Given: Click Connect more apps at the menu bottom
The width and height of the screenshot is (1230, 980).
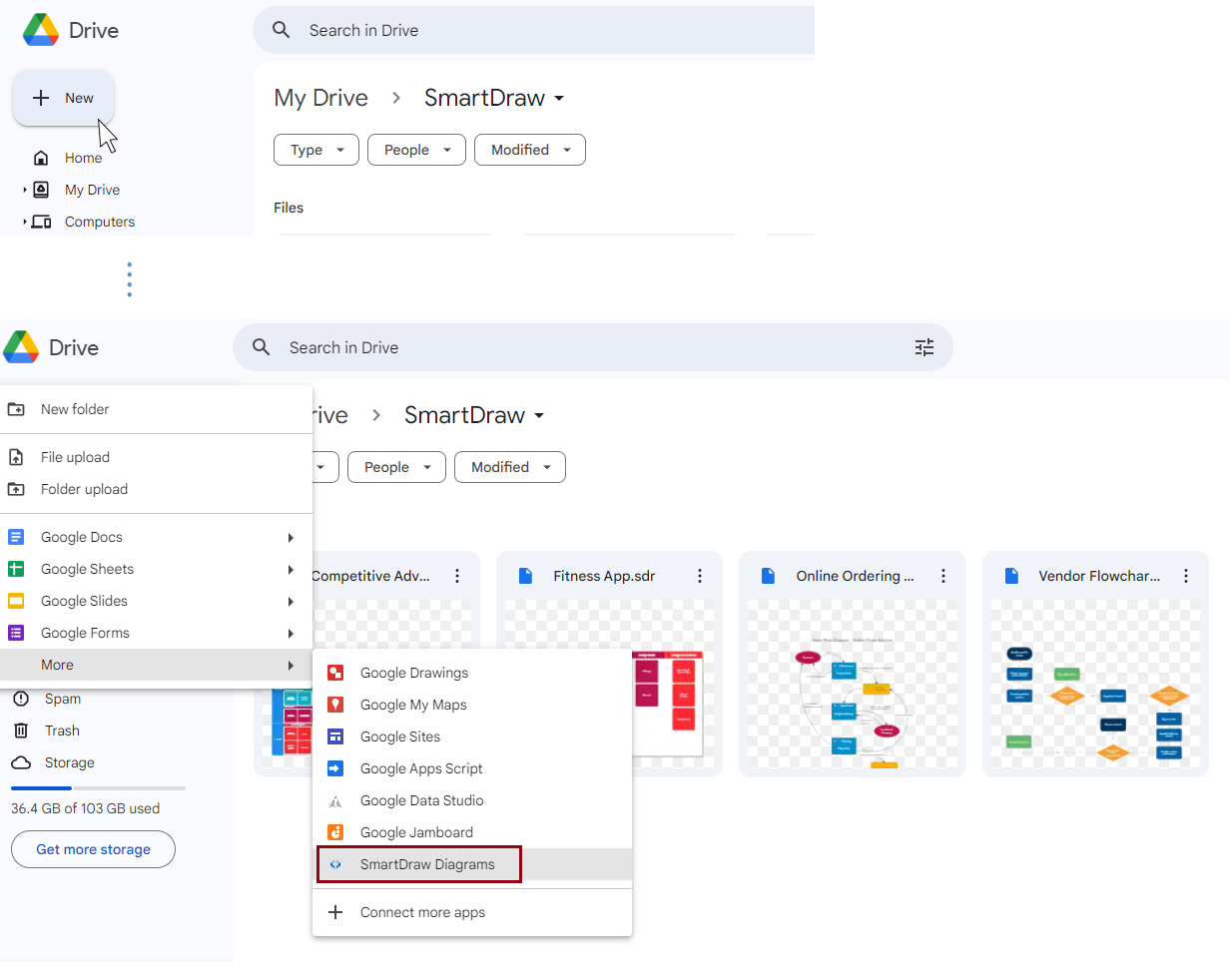Looking at the screenshot, I should coord(421,912).
